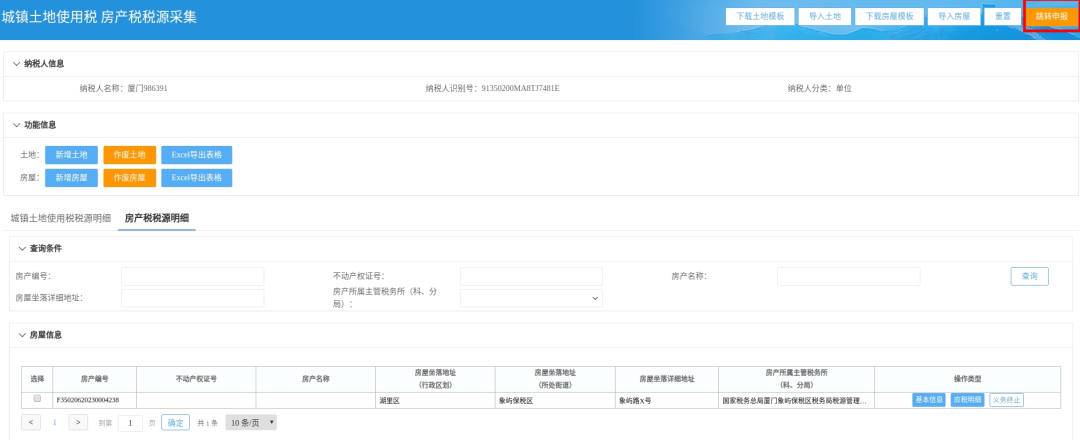Go to previous page arrow
Image resolution: width=1080 pixels, height=440 pixels.
point(31,422)
